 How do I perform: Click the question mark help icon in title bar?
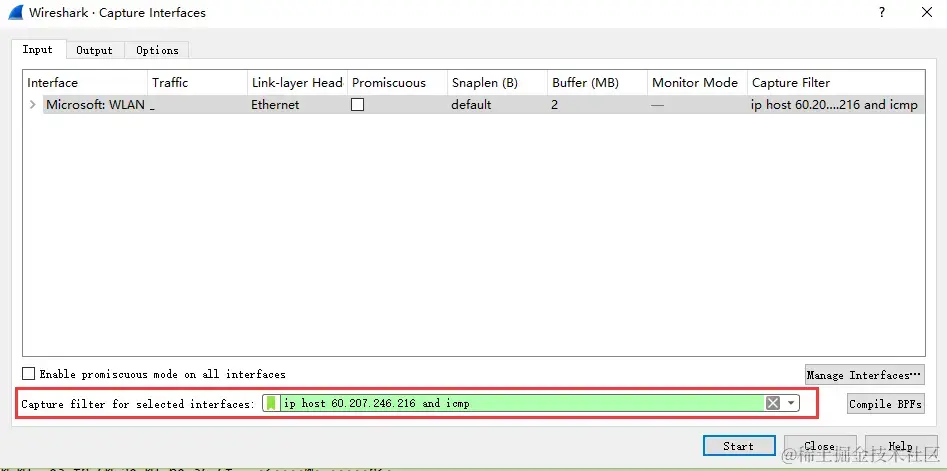tap(882, 12)
